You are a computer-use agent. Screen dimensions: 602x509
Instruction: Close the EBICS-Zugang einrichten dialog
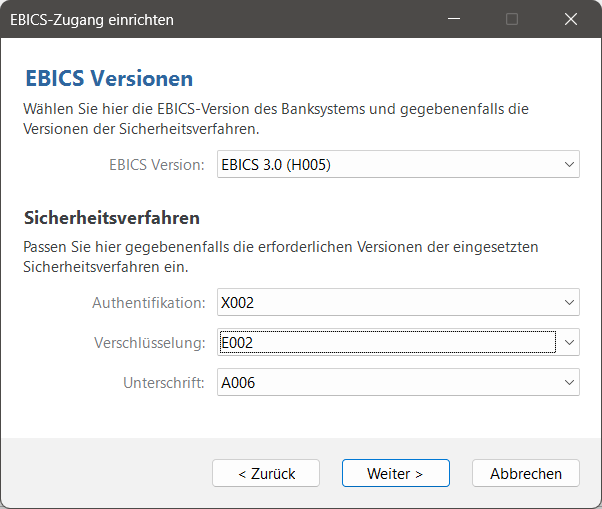[571, 19]
